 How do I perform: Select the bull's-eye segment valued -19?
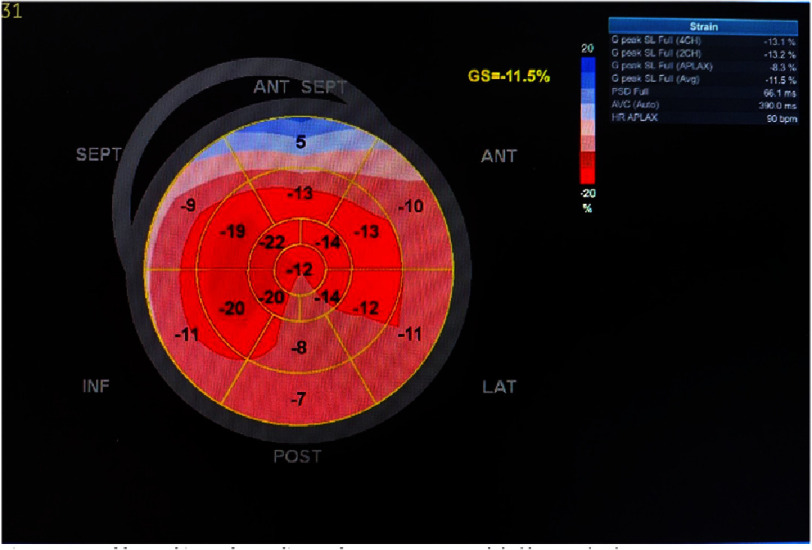[233, 231]
